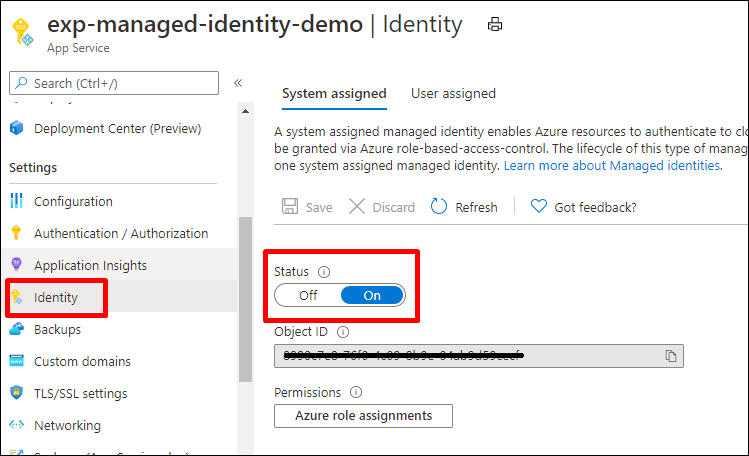
Task: Collapse the sidebar with the double-chevron icon
Action: tap(238, 83)
